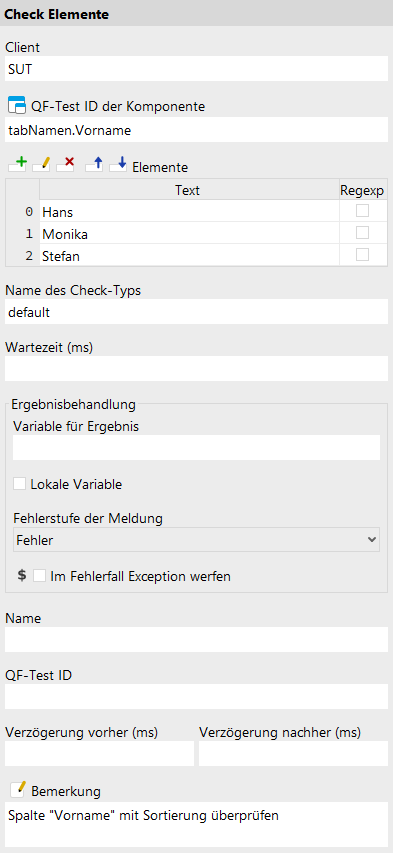Click the dollar sign variable icon

pos(21,576)
